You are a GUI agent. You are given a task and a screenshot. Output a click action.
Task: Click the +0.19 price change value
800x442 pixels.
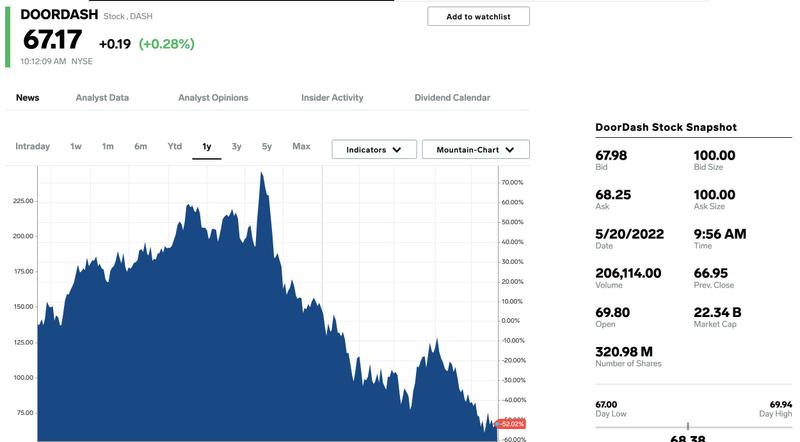pos(115,44)
